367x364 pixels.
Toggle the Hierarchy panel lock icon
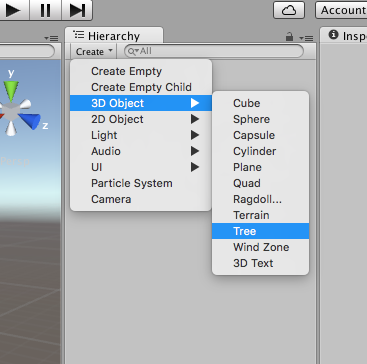pos(290,37)
